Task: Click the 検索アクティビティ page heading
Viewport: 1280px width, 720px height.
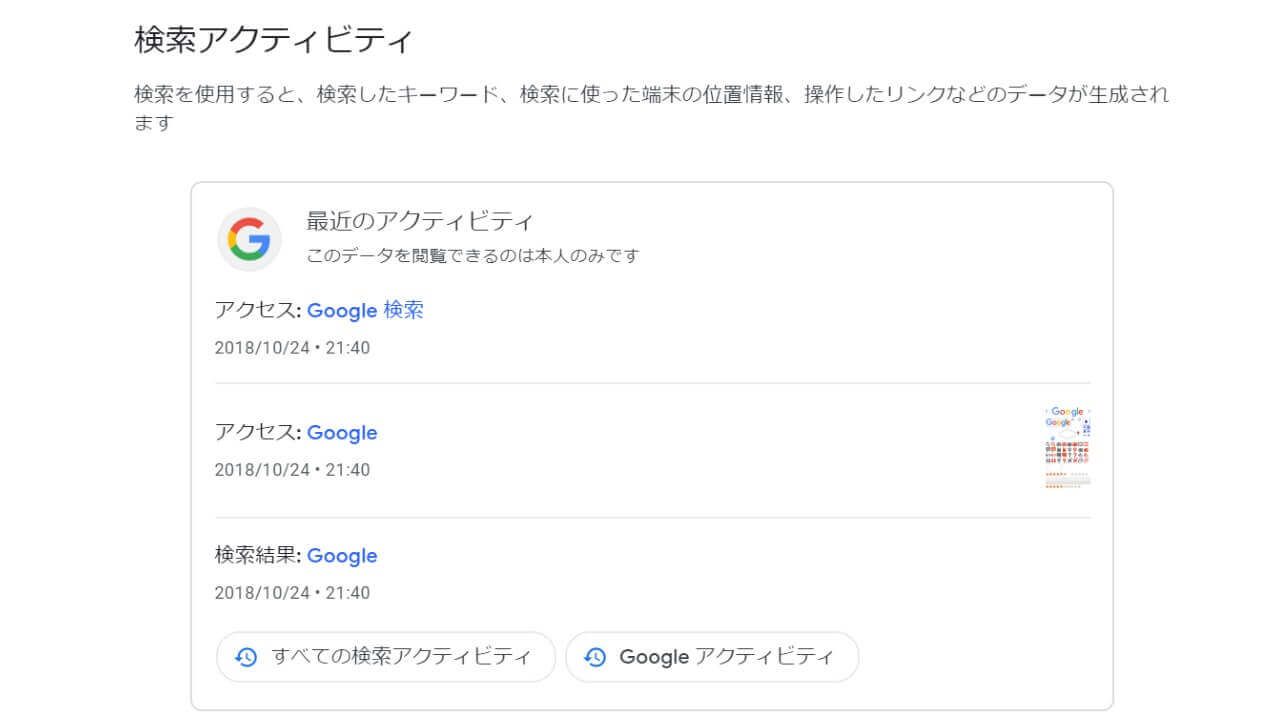Action: point(273,41)
